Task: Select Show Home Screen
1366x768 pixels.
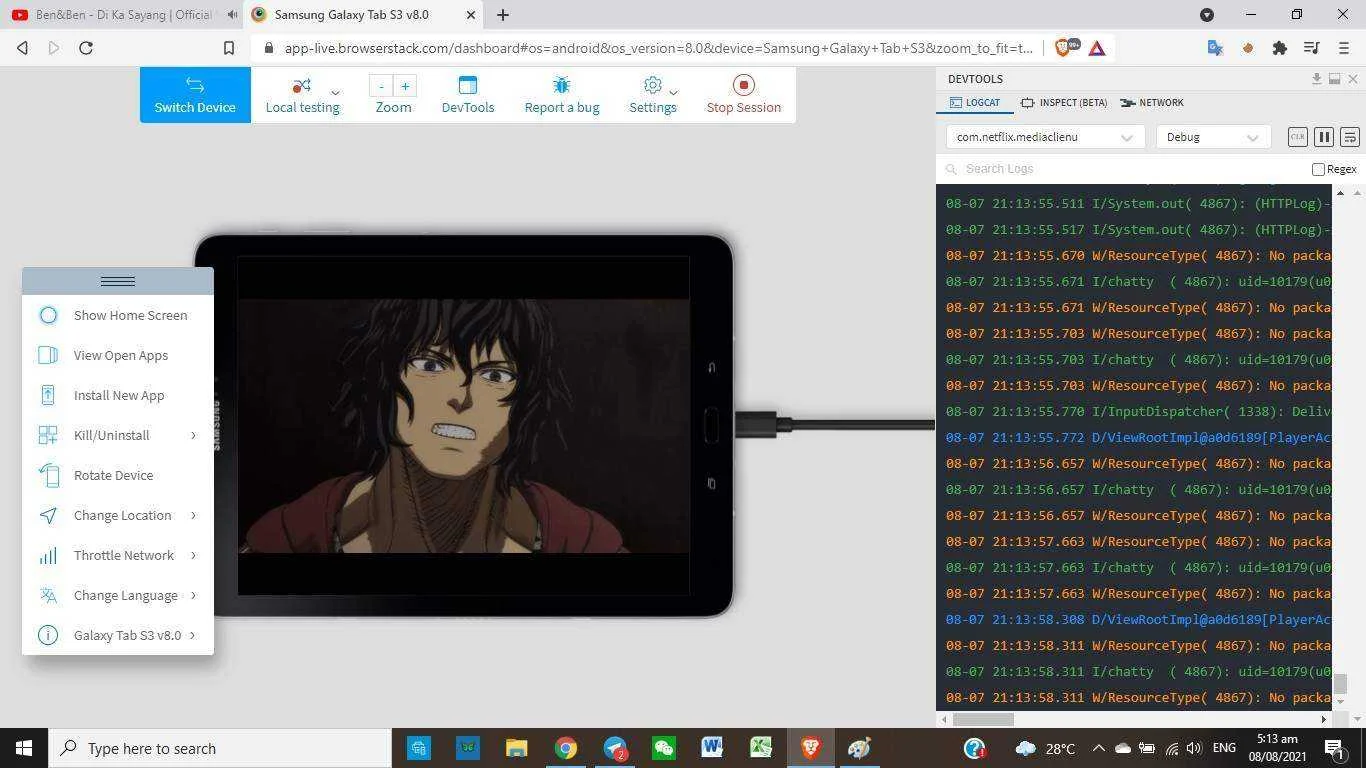Action: [x=118, y=315]
